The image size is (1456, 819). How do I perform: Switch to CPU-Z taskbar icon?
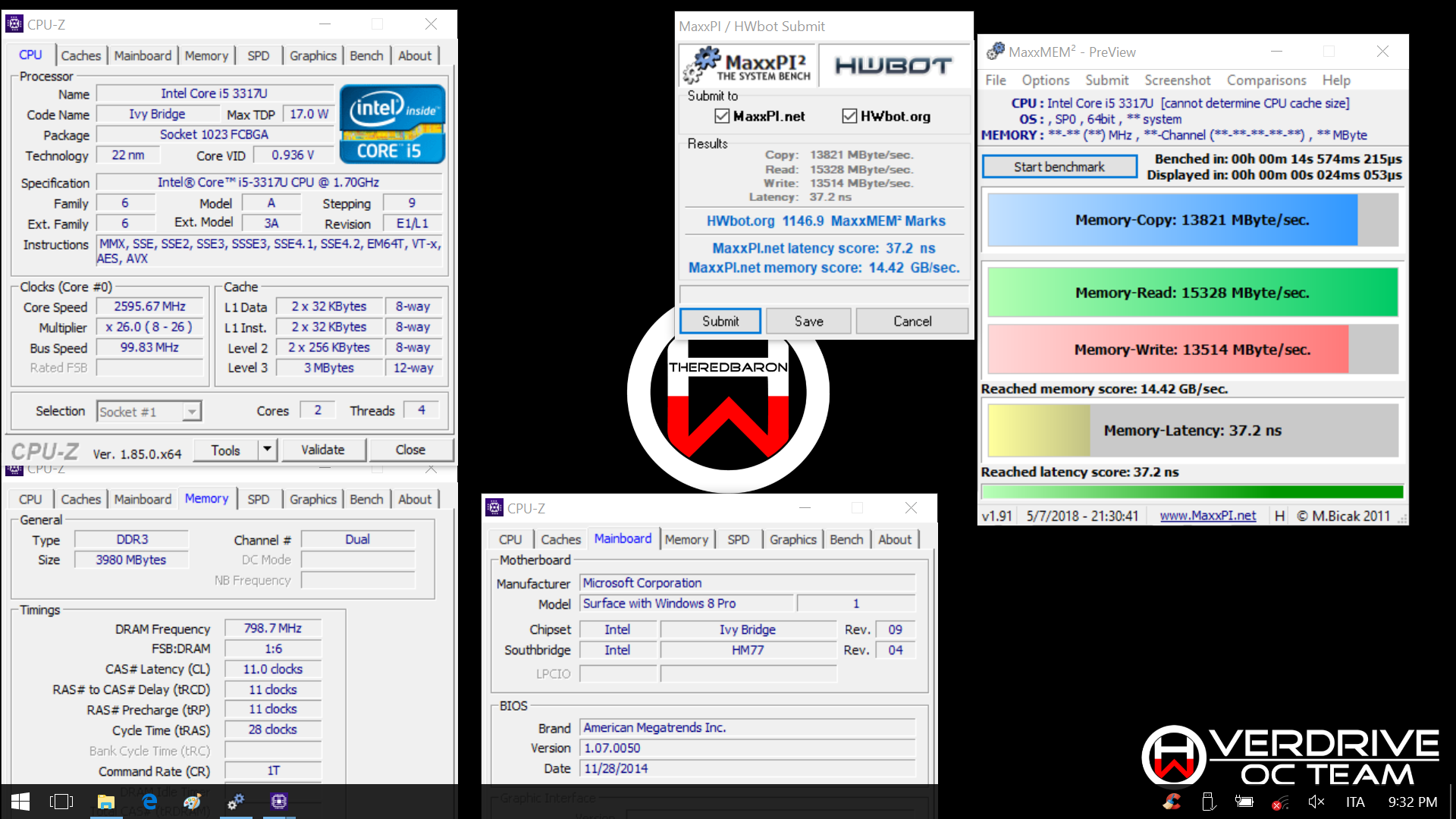click(279, 802)
